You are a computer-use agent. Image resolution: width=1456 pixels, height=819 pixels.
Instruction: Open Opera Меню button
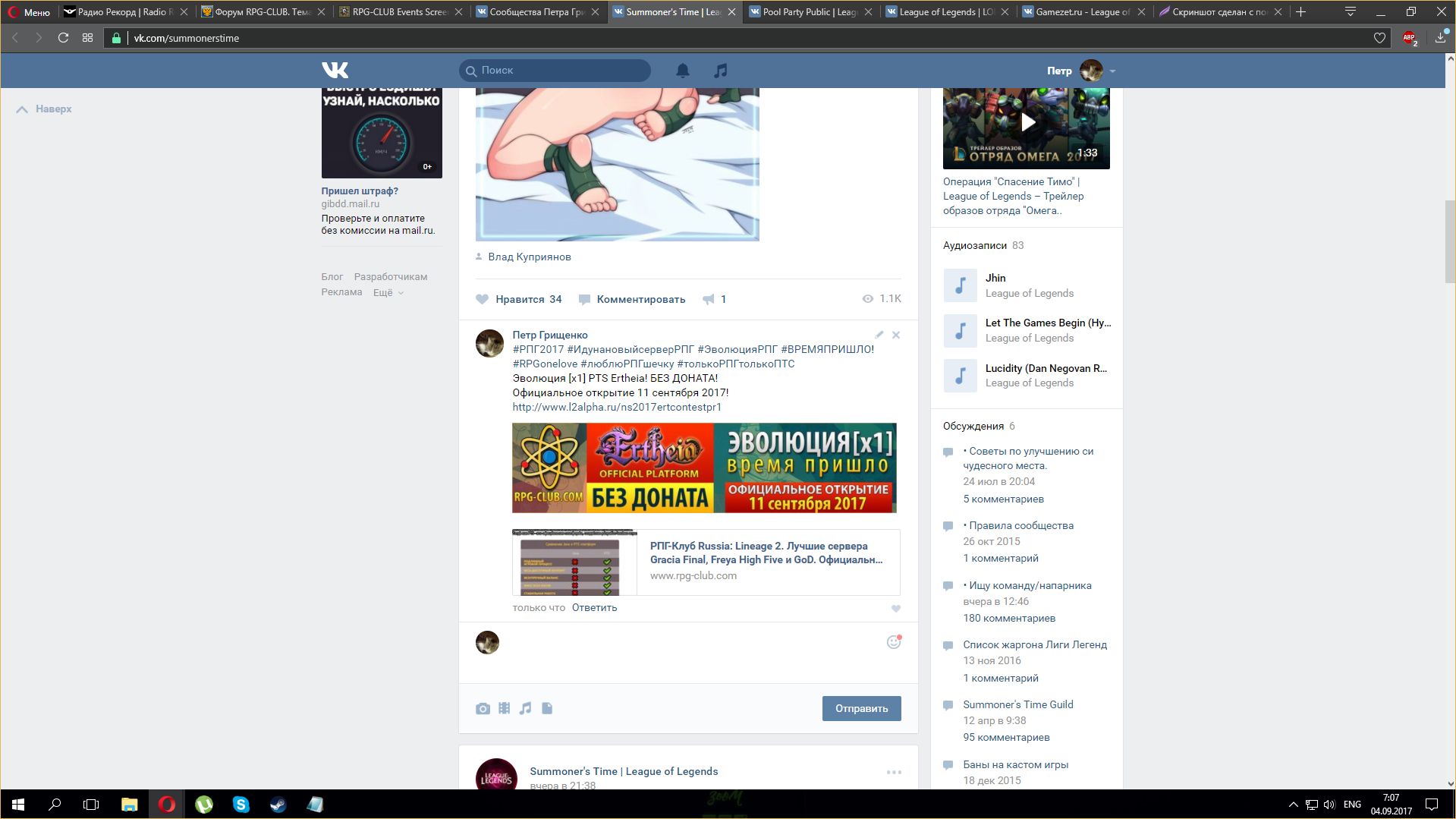pos(29,12)
